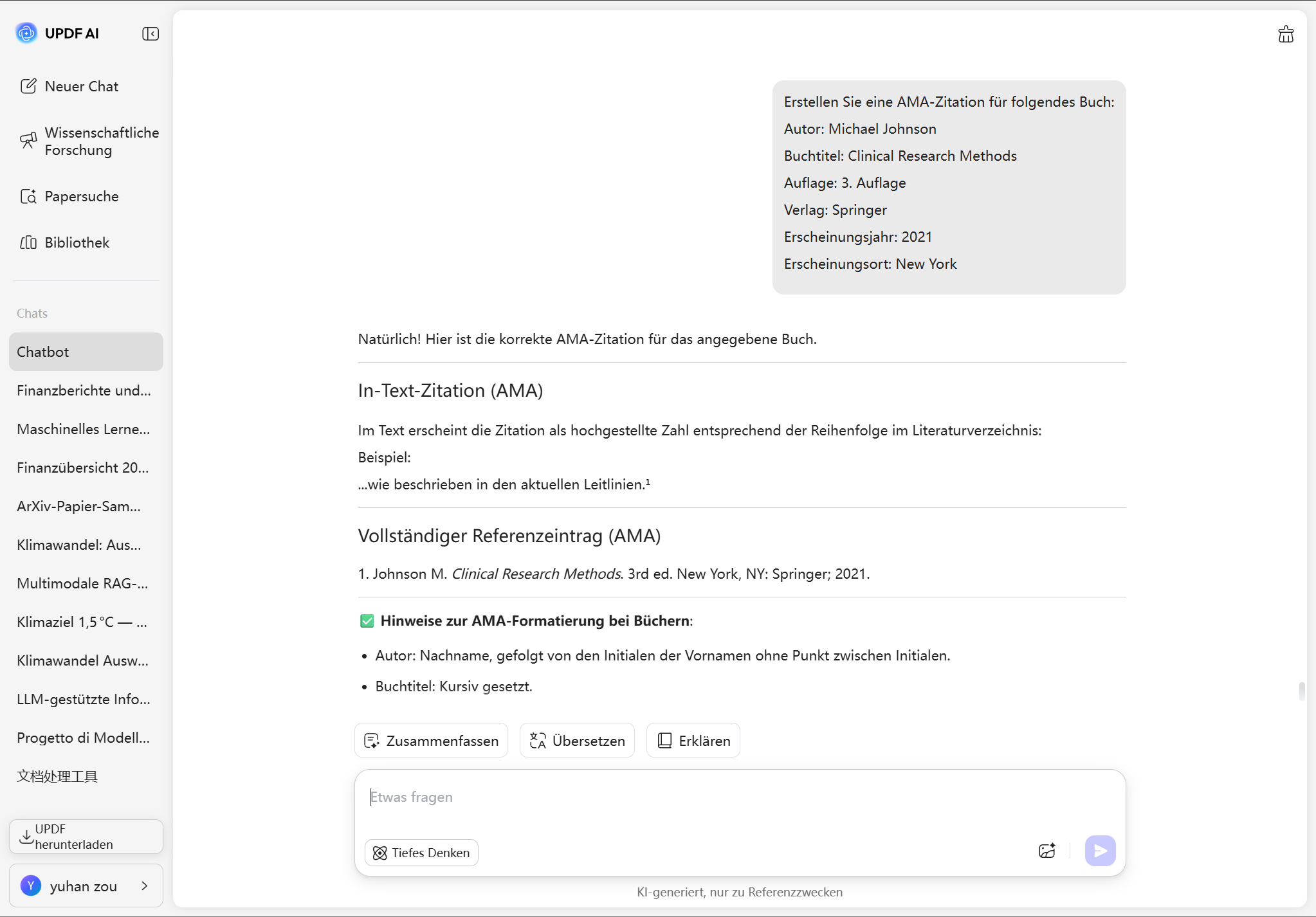The image size is (1316, 917).
Task: Open Klimaziel 1,5 °C chat
Action: coord(82,622)
